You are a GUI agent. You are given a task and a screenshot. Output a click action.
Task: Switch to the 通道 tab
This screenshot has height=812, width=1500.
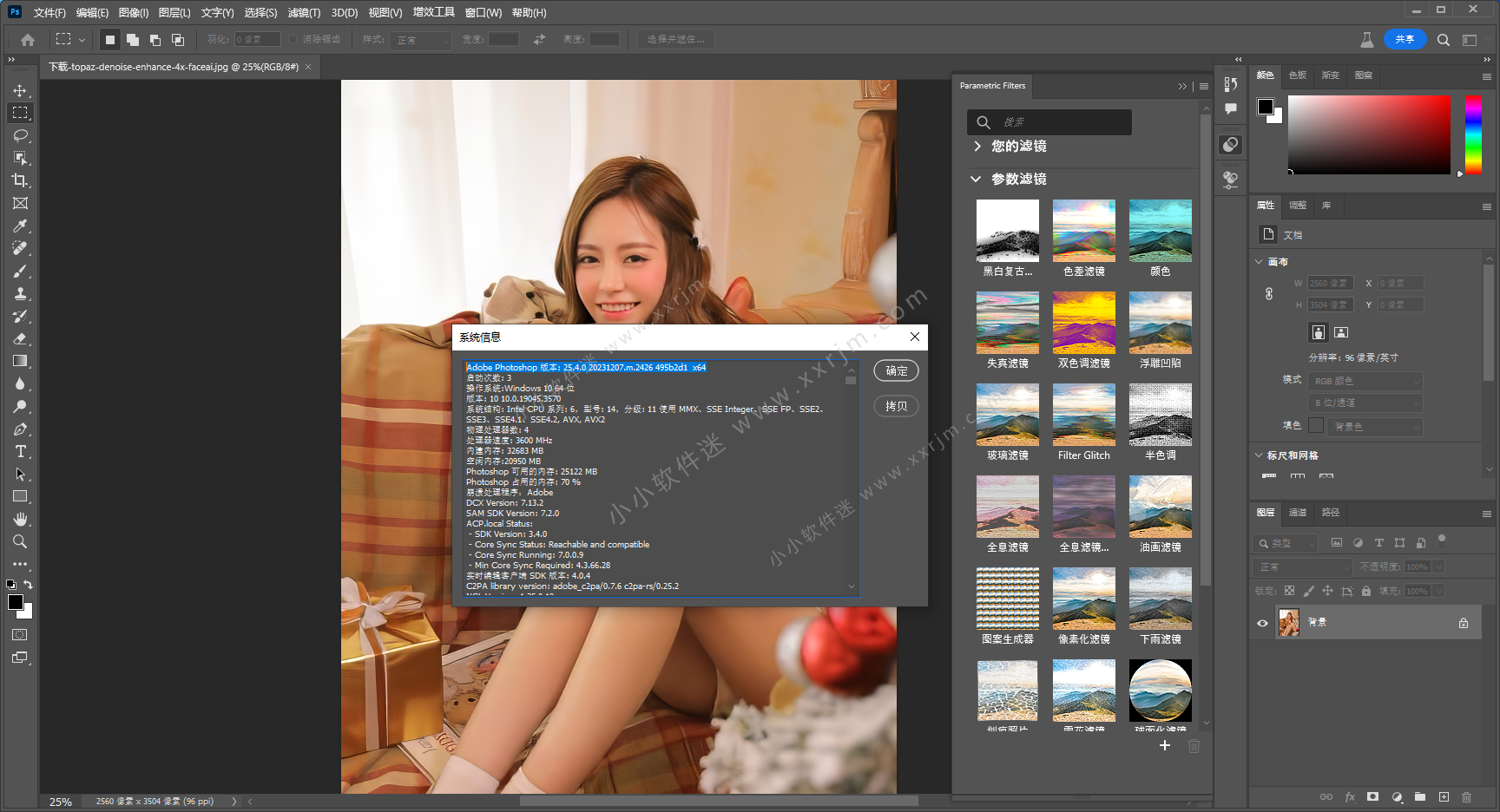[1298, 513]
